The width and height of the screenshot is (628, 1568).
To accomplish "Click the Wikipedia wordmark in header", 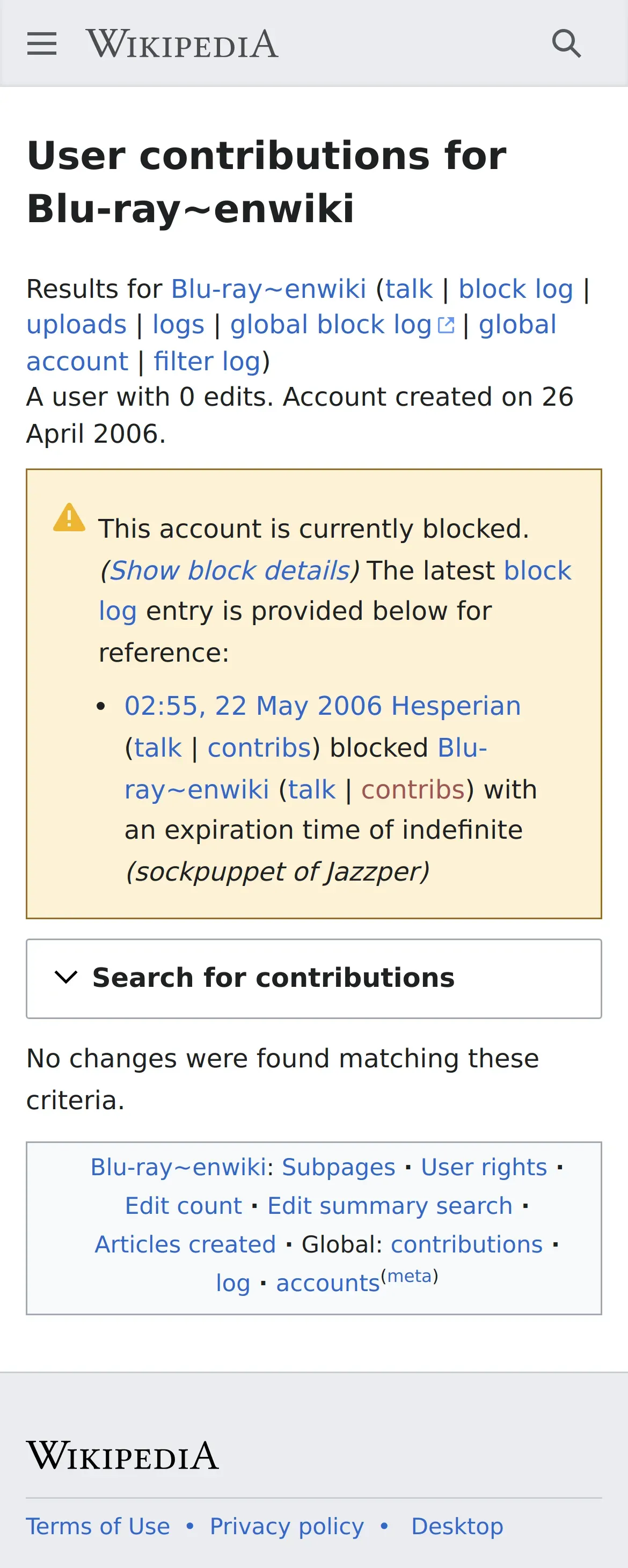I will coord(182,44).
